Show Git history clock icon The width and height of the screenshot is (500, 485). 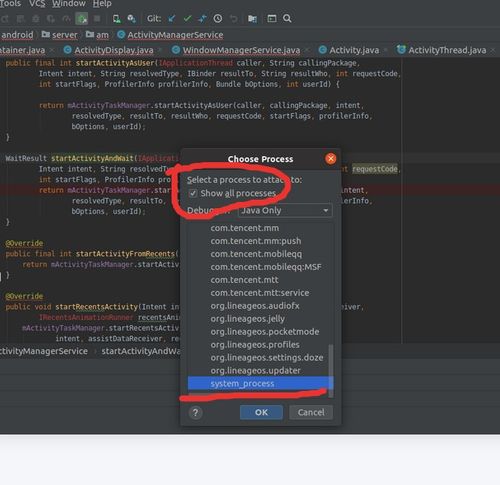[218, 19]
